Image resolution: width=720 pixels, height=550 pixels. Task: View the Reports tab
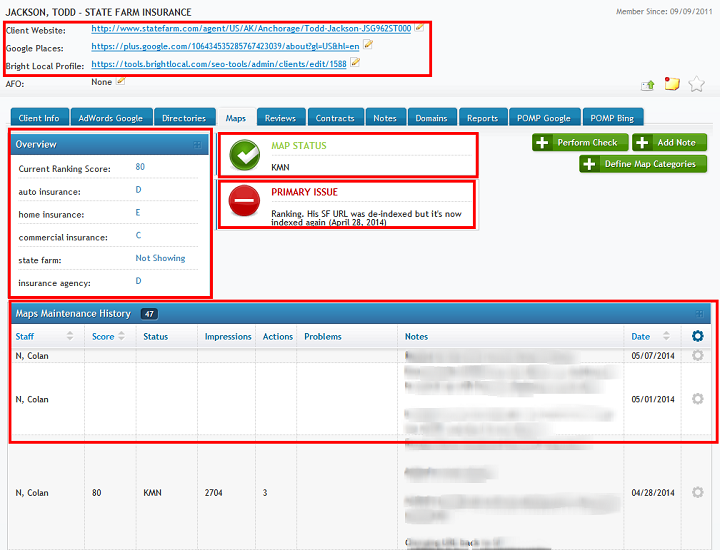coord(483,118)
